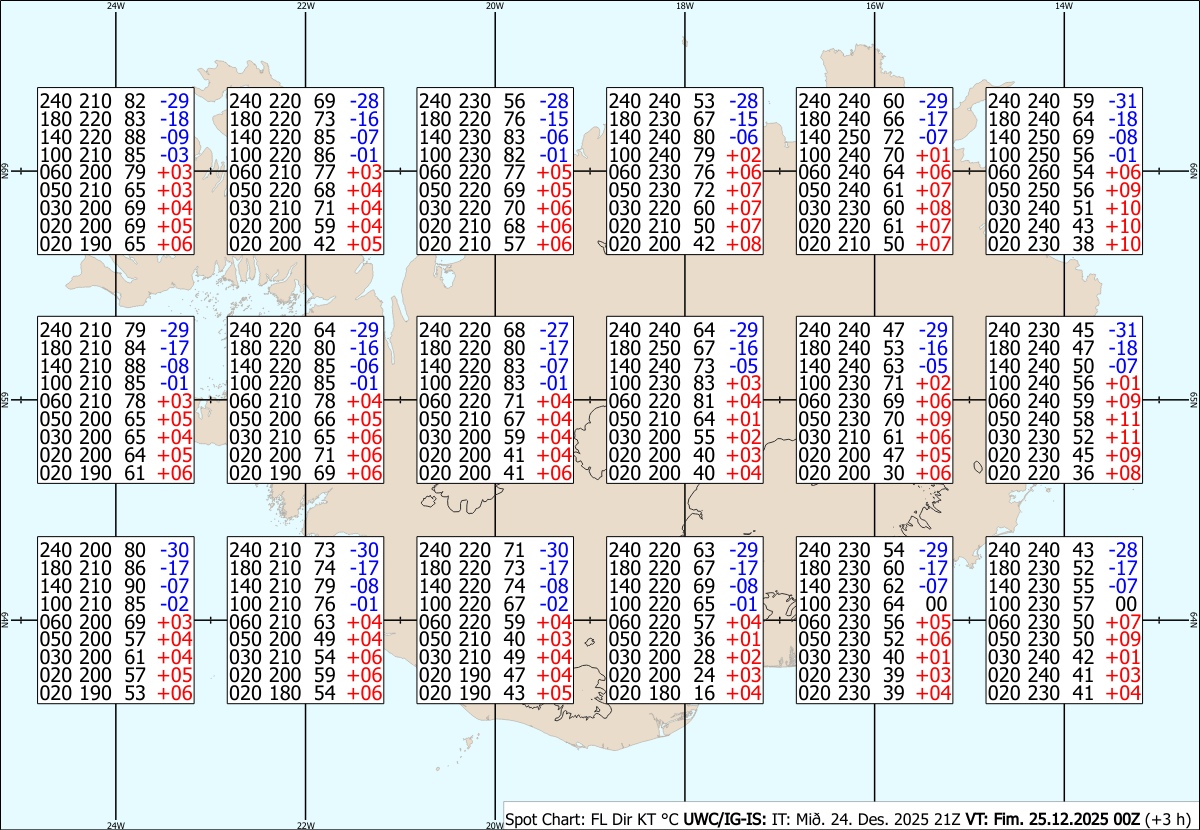Click the 16 knot wind speed value

(703, 693)
